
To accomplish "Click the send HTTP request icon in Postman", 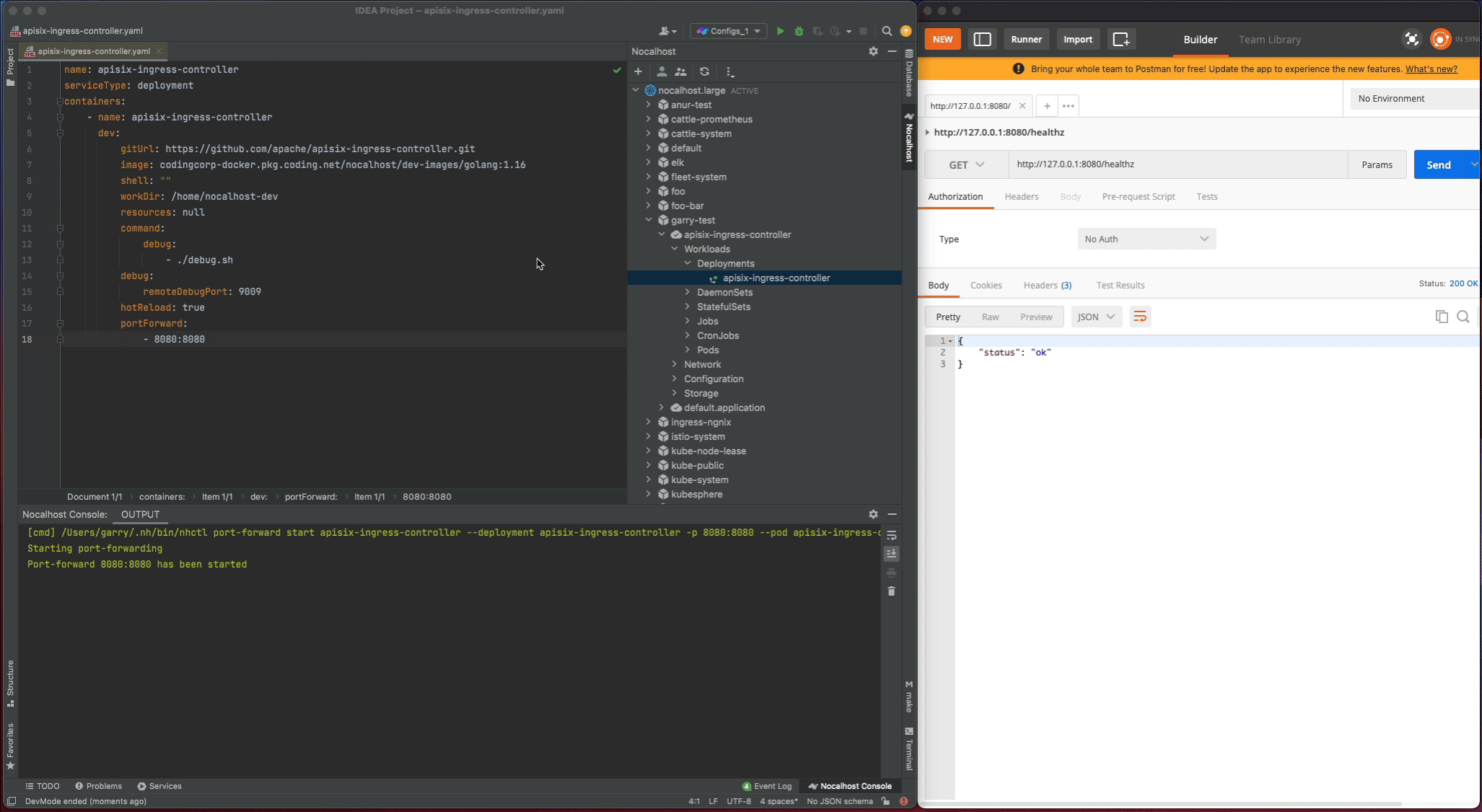I will [x=1438, y=164].
